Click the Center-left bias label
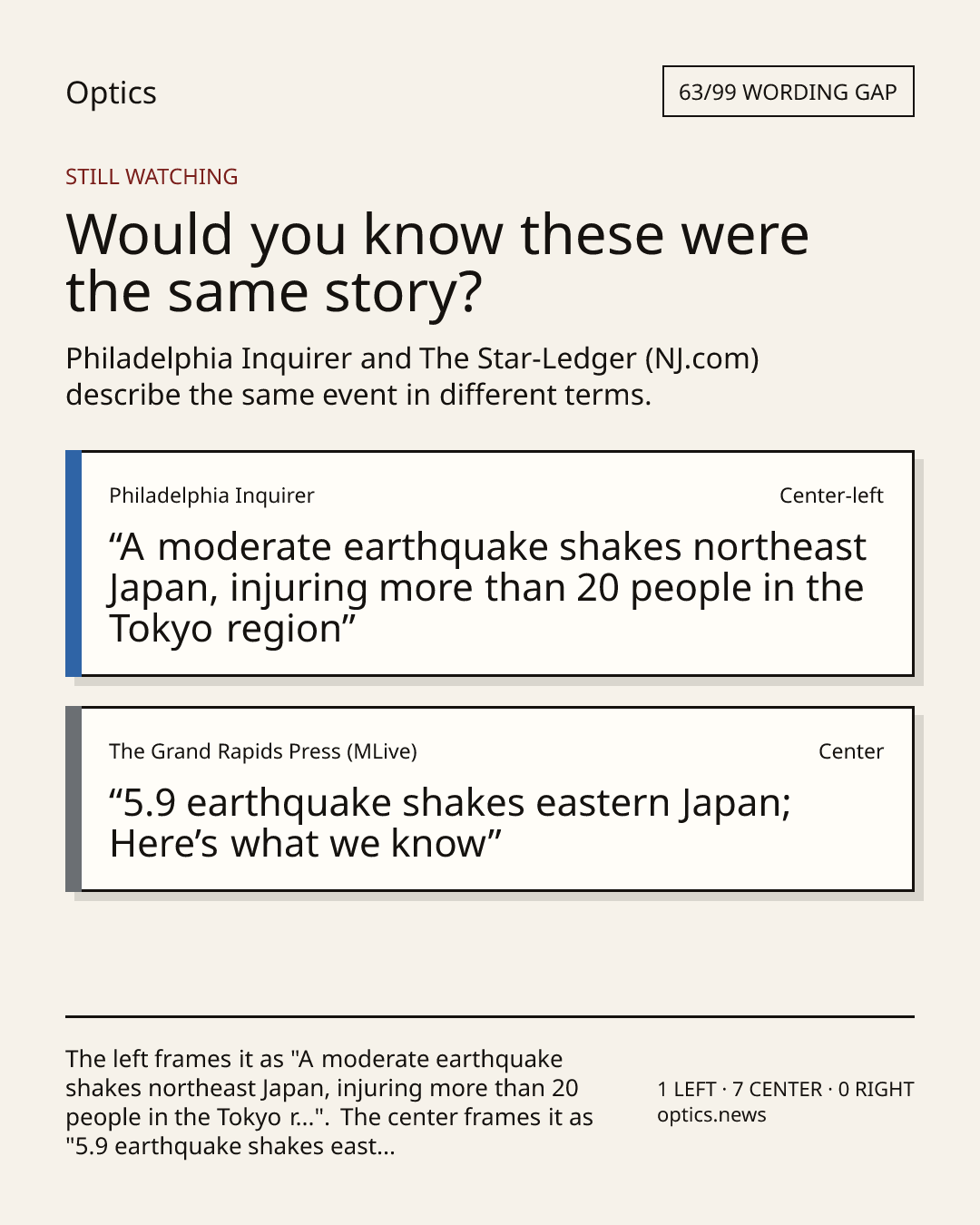Viewport: 980px width, 1225px height. click(831, 495)
